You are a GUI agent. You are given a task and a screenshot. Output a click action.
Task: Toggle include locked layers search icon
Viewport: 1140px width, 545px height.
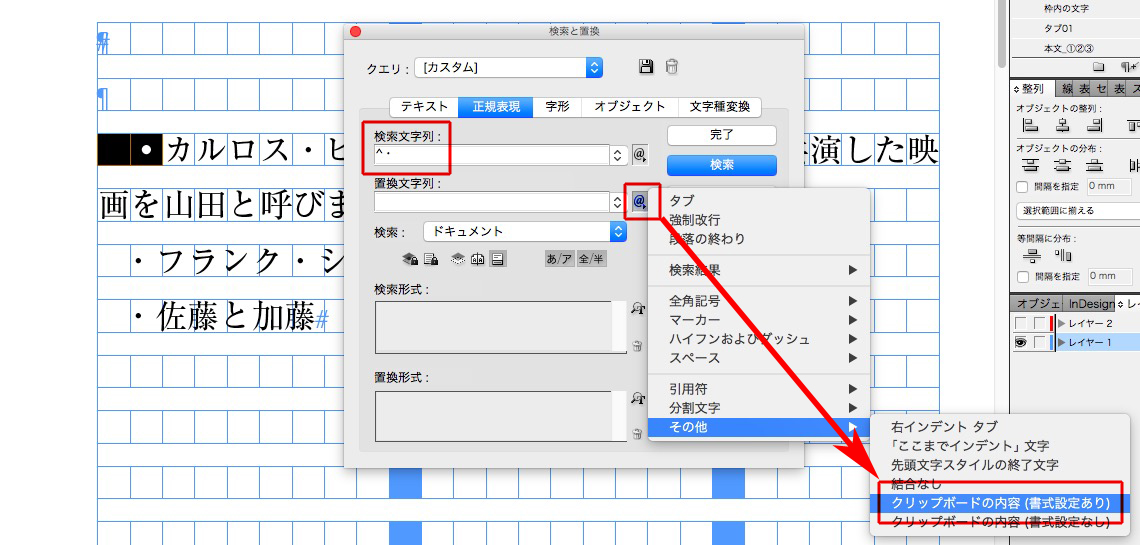tap(410, 259)
